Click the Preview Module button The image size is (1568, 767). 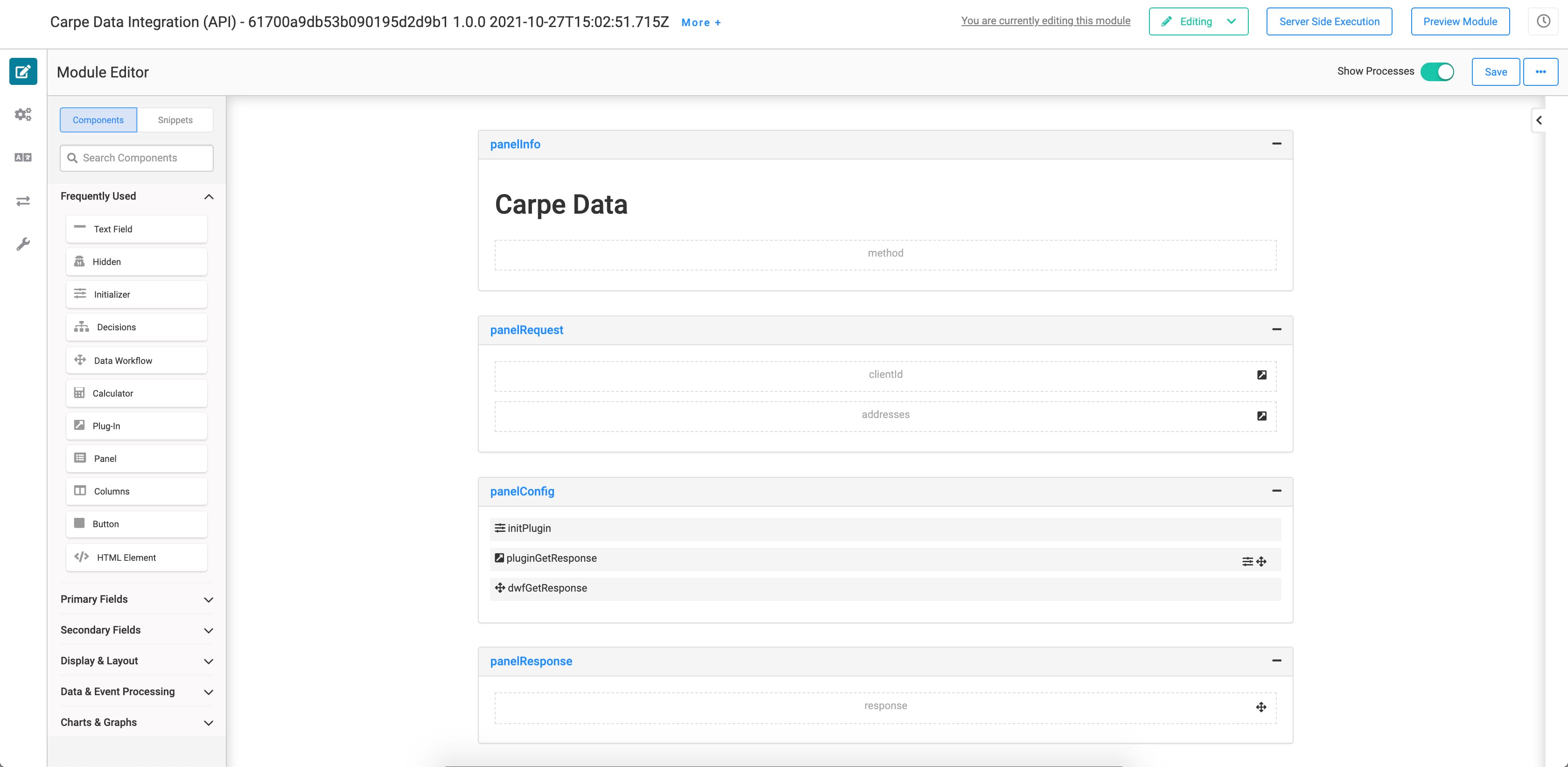[x=1460, y=21]
